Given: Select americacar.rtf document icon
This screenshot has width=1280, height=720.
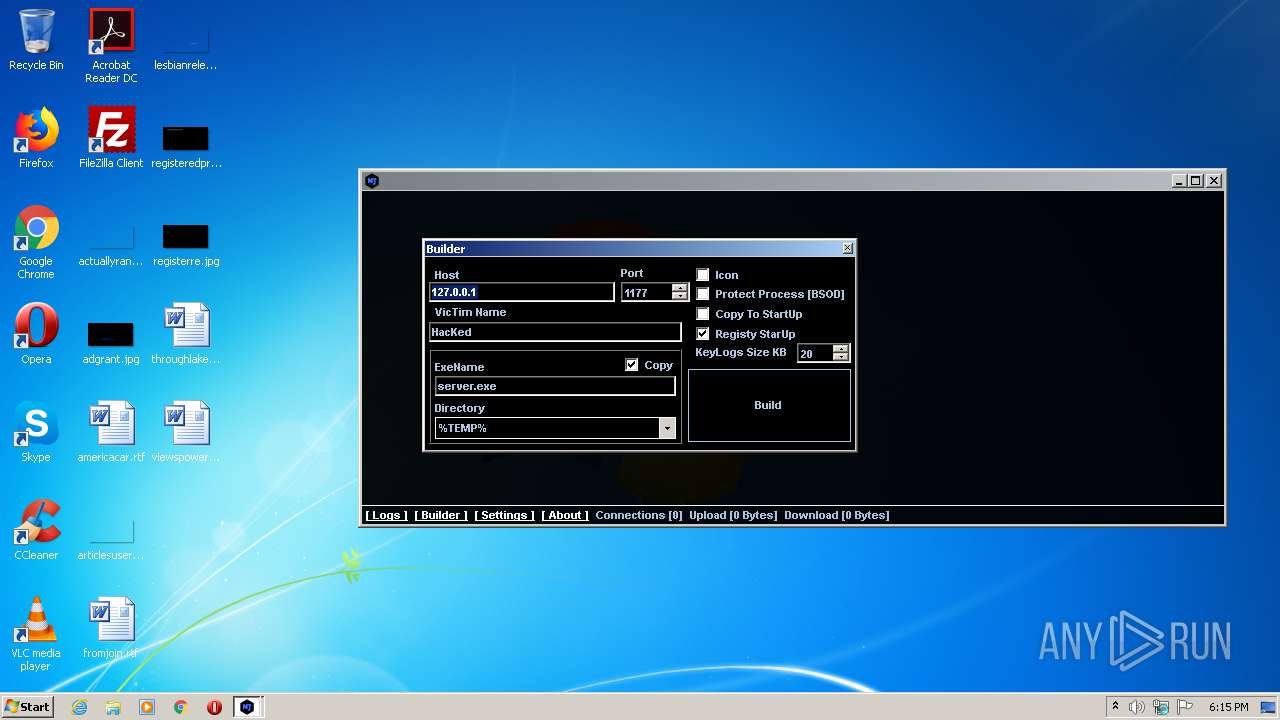Looking at the screenshot, I should pos(111,432).
